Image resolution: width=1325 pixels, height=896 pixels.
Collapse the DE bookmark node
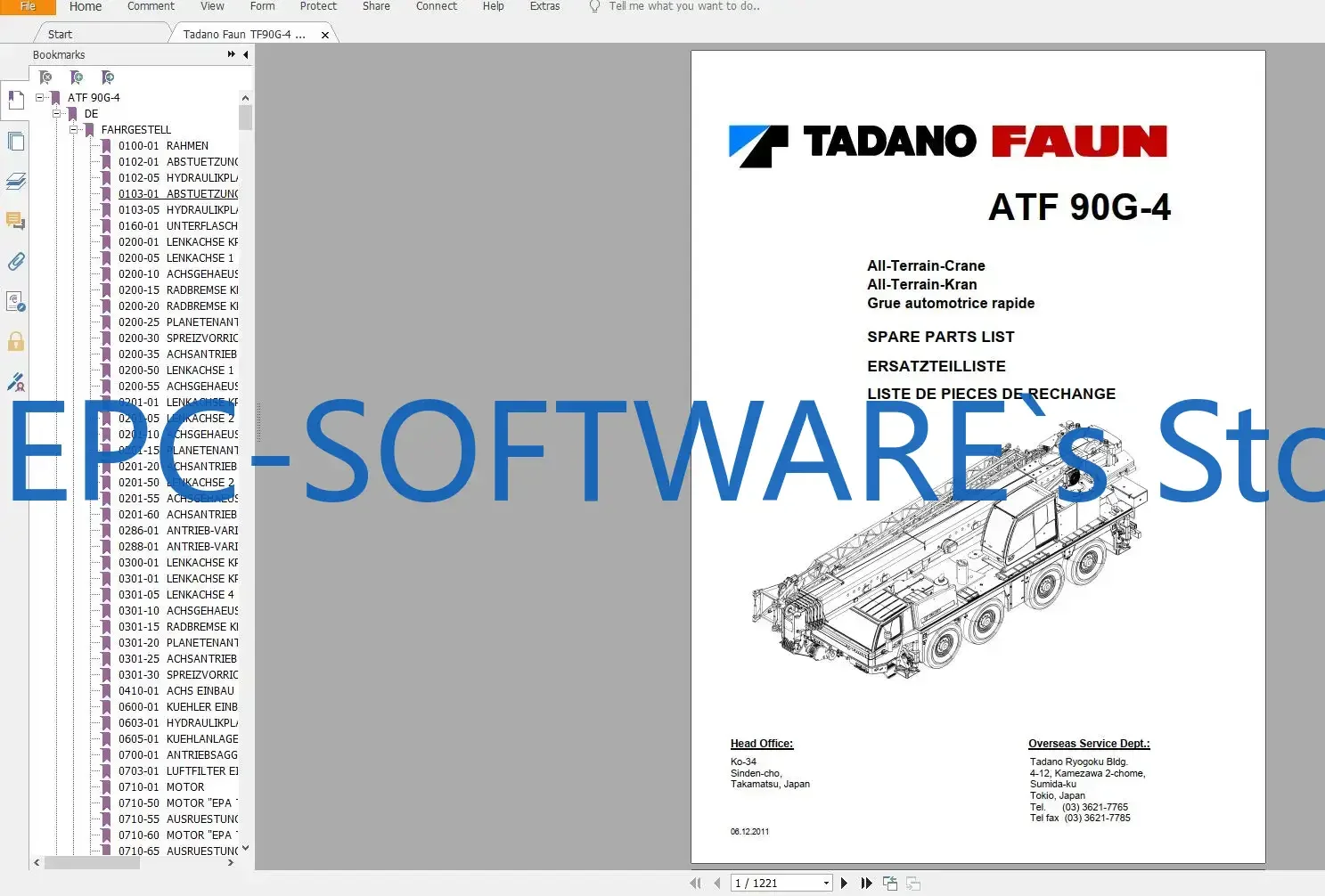click(57, 113)
